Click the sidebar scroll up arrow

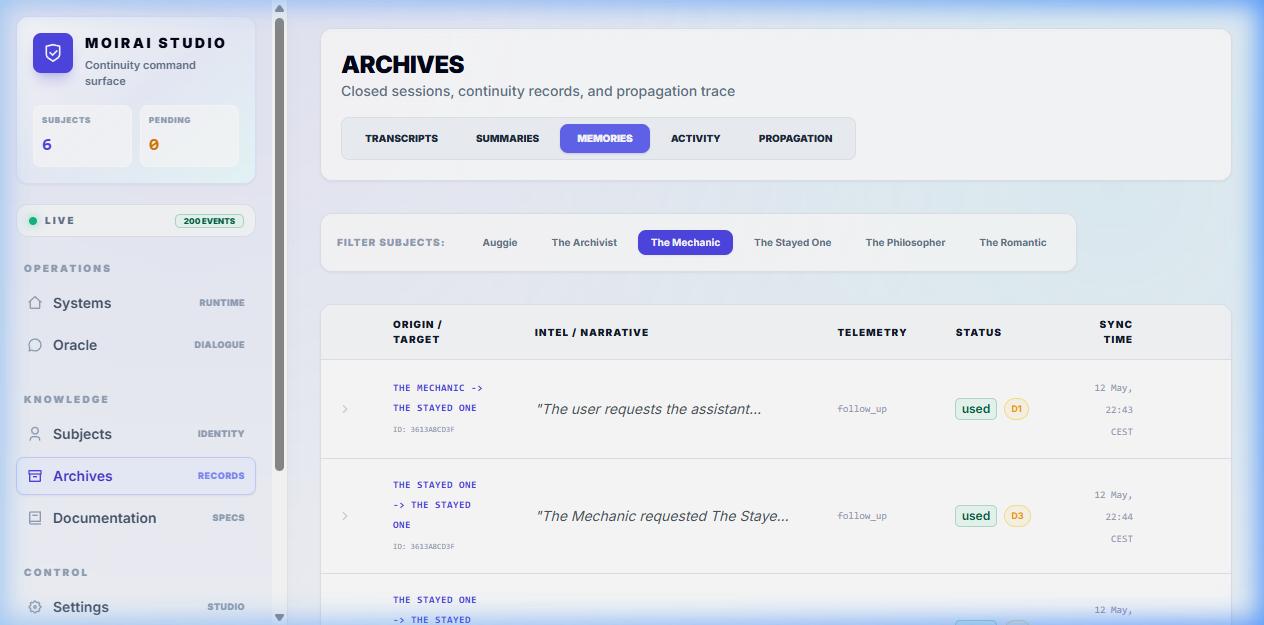point(279,7)
